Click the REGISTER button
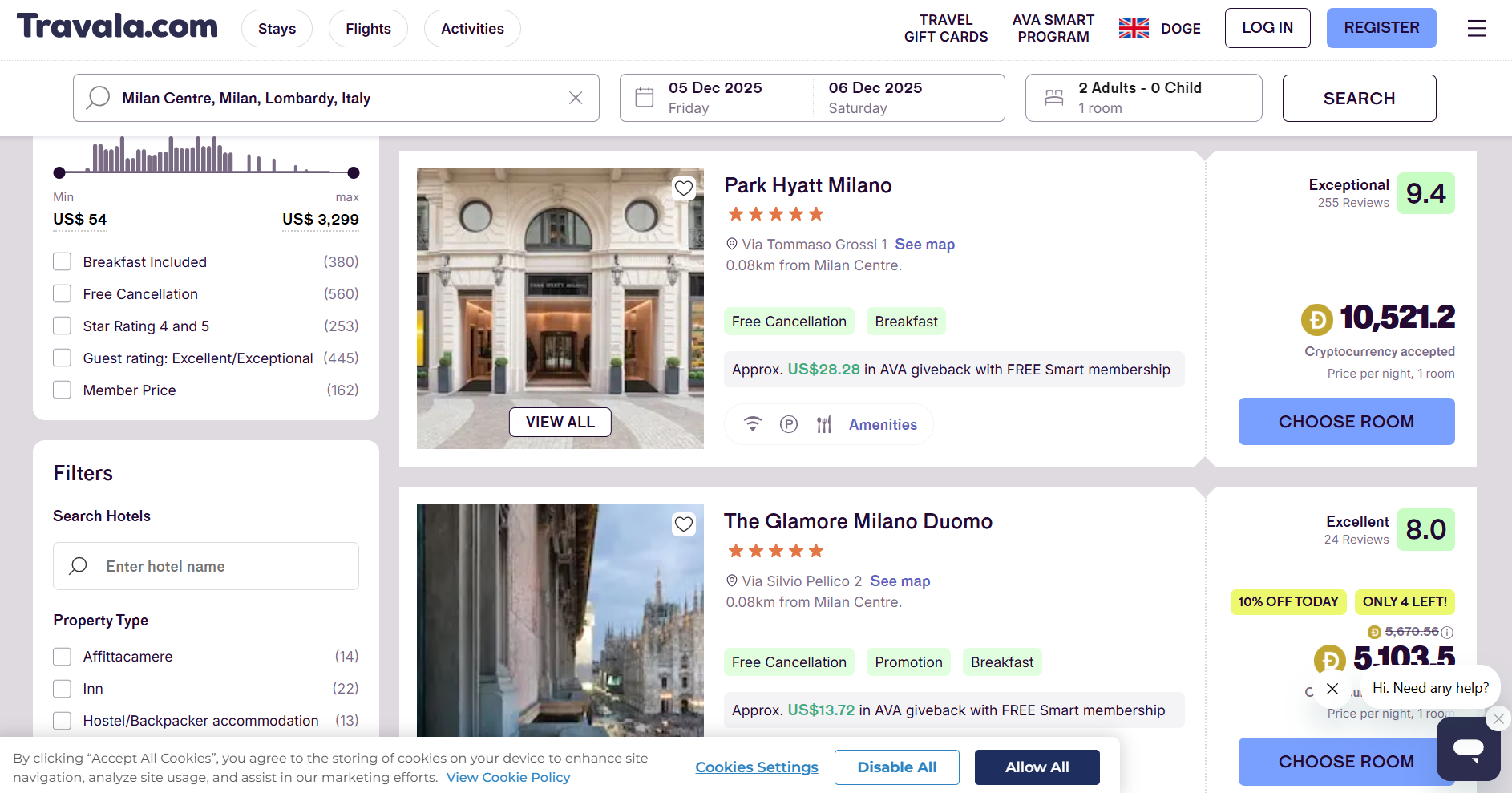Image resolution: width=1512 pixels, height=793 pixels. [1381, 28]
